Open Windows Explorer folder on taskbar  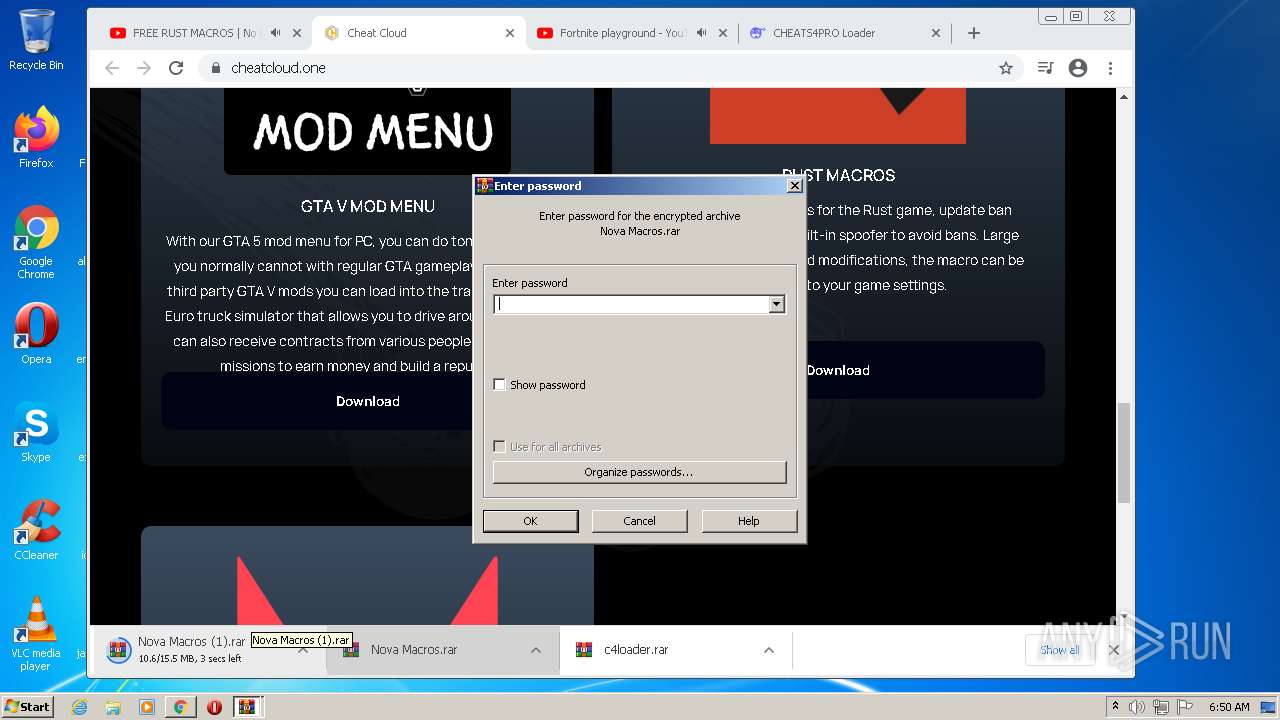pos(113,707)
